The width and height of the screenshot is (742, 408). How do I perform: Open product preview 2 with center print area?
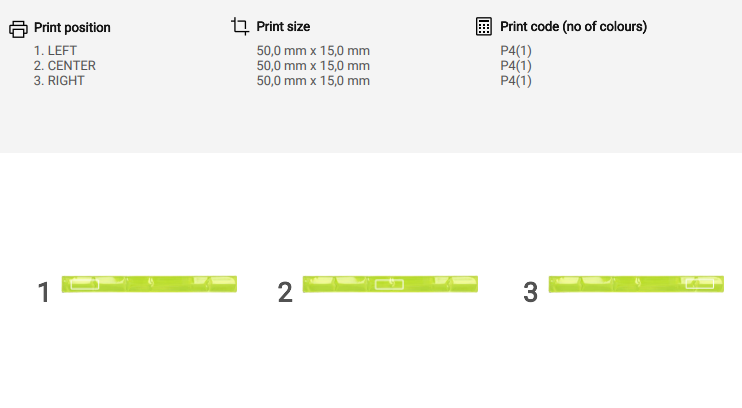click(390, 284)
